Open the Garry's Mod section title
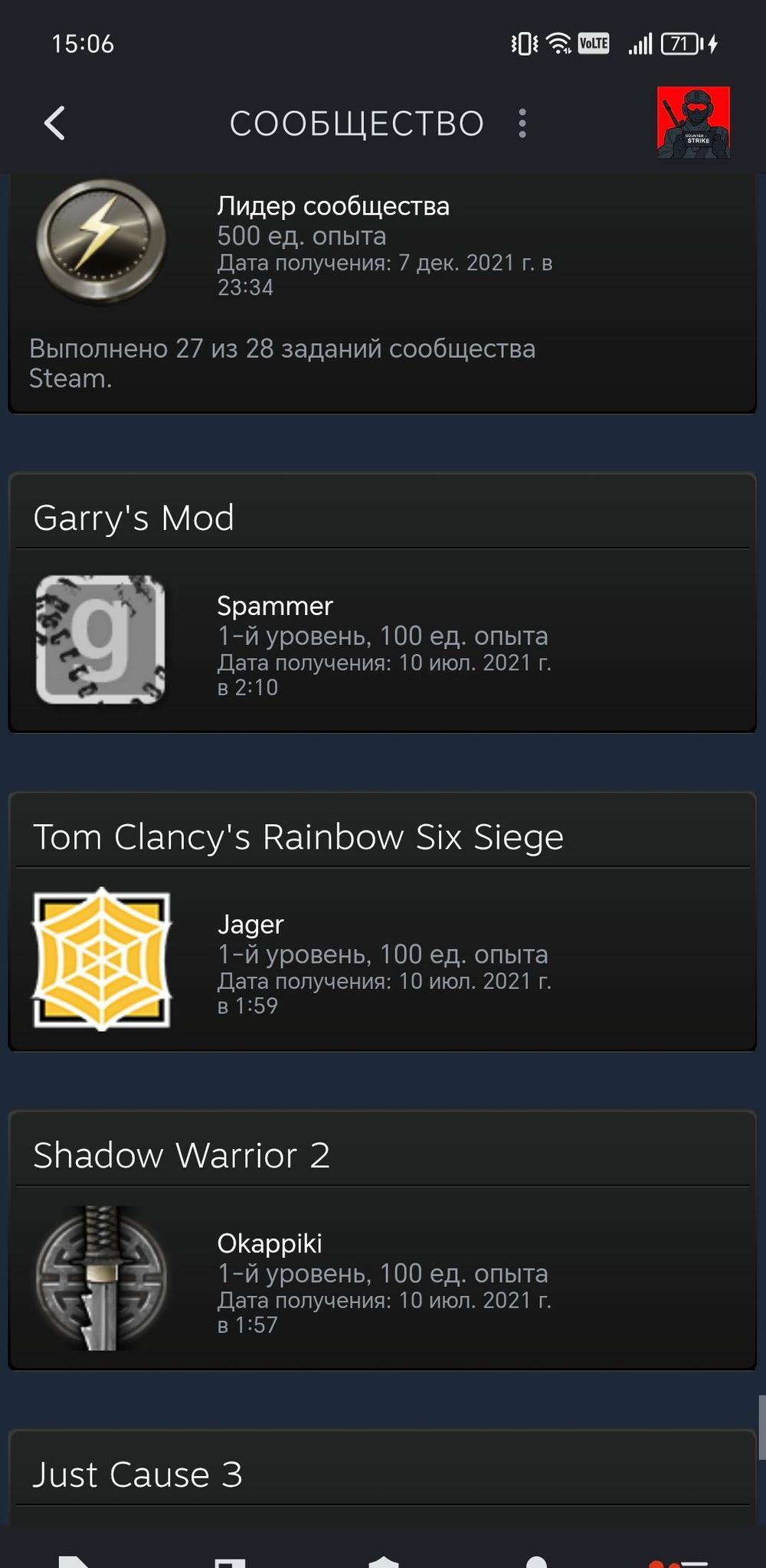This screenshot has height=1568, width=766. [x=133, y=518]
